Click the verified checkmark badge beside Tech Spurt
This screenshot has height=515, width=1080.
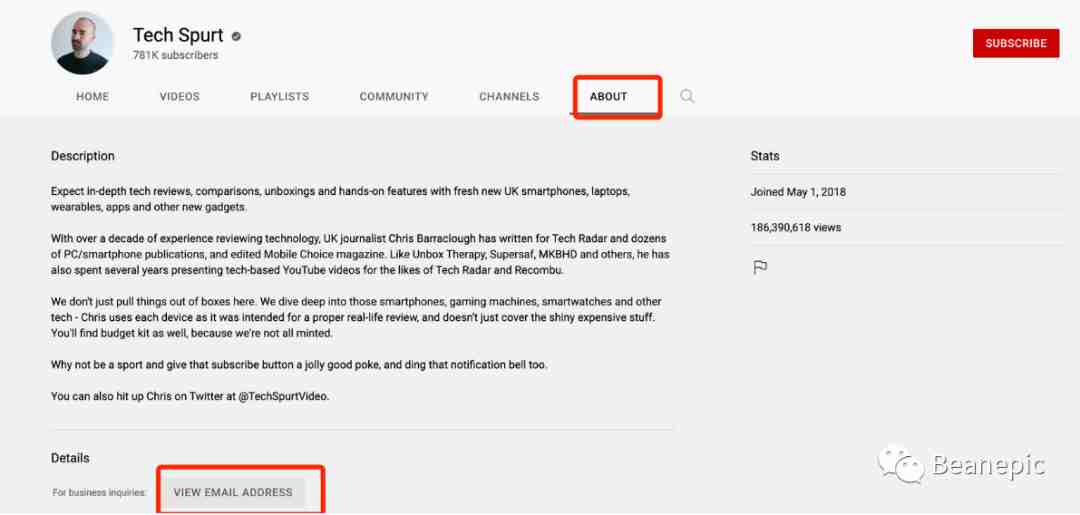click(236, 36)
